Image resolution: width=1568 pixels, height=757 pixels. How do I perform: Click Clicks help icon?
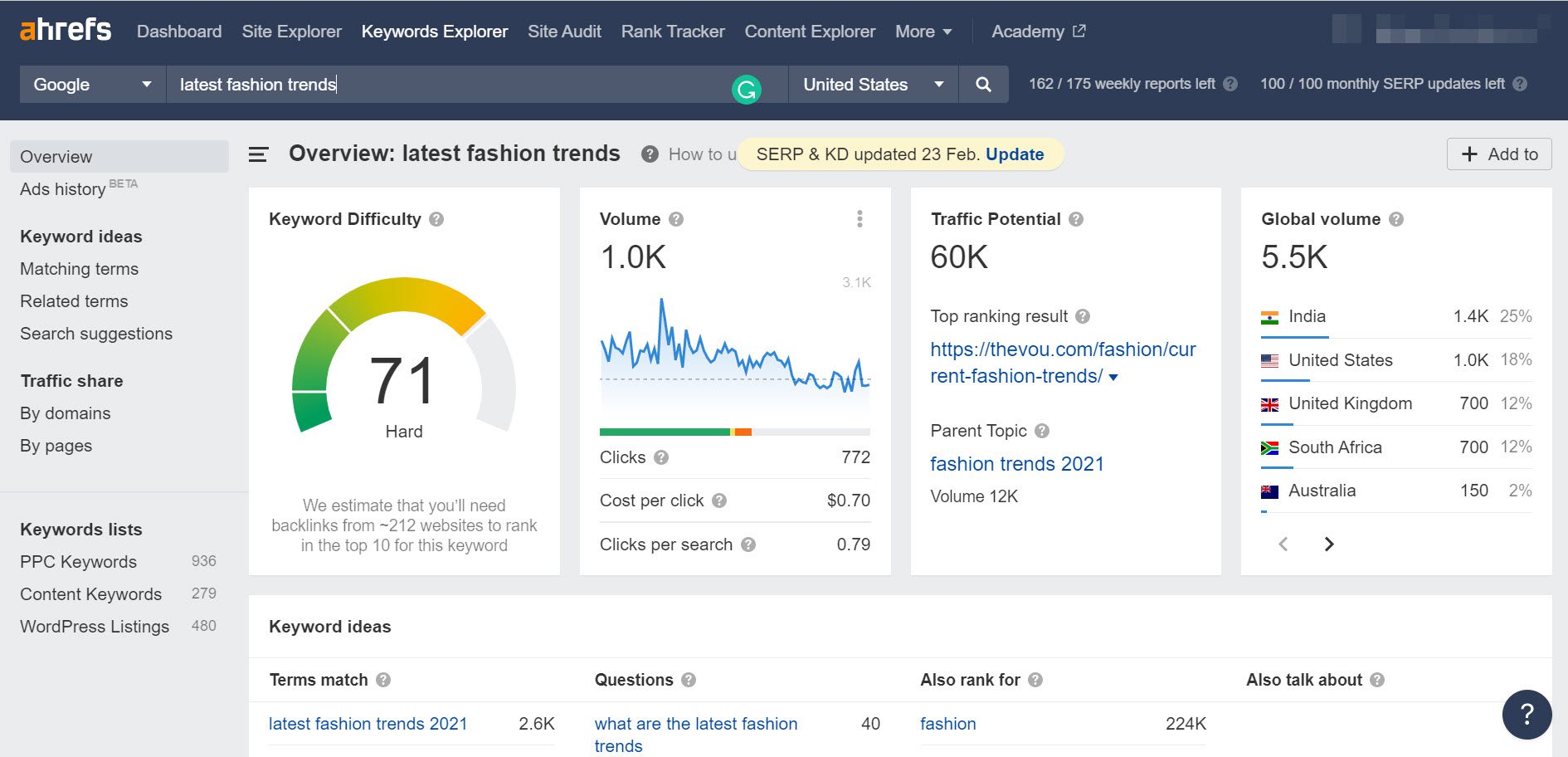(661, 457)
